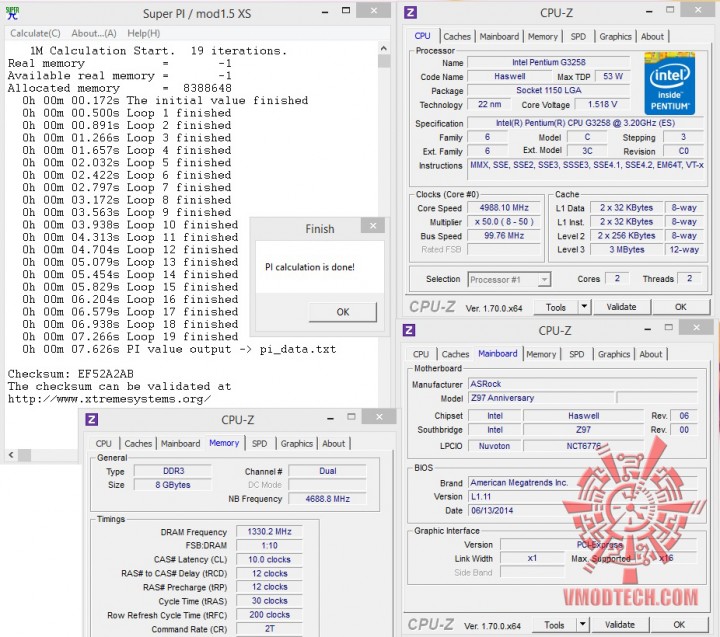Switch to SPD tab in top CPU-Z window
Screen dimensions: 720x637
coord(578,36)
